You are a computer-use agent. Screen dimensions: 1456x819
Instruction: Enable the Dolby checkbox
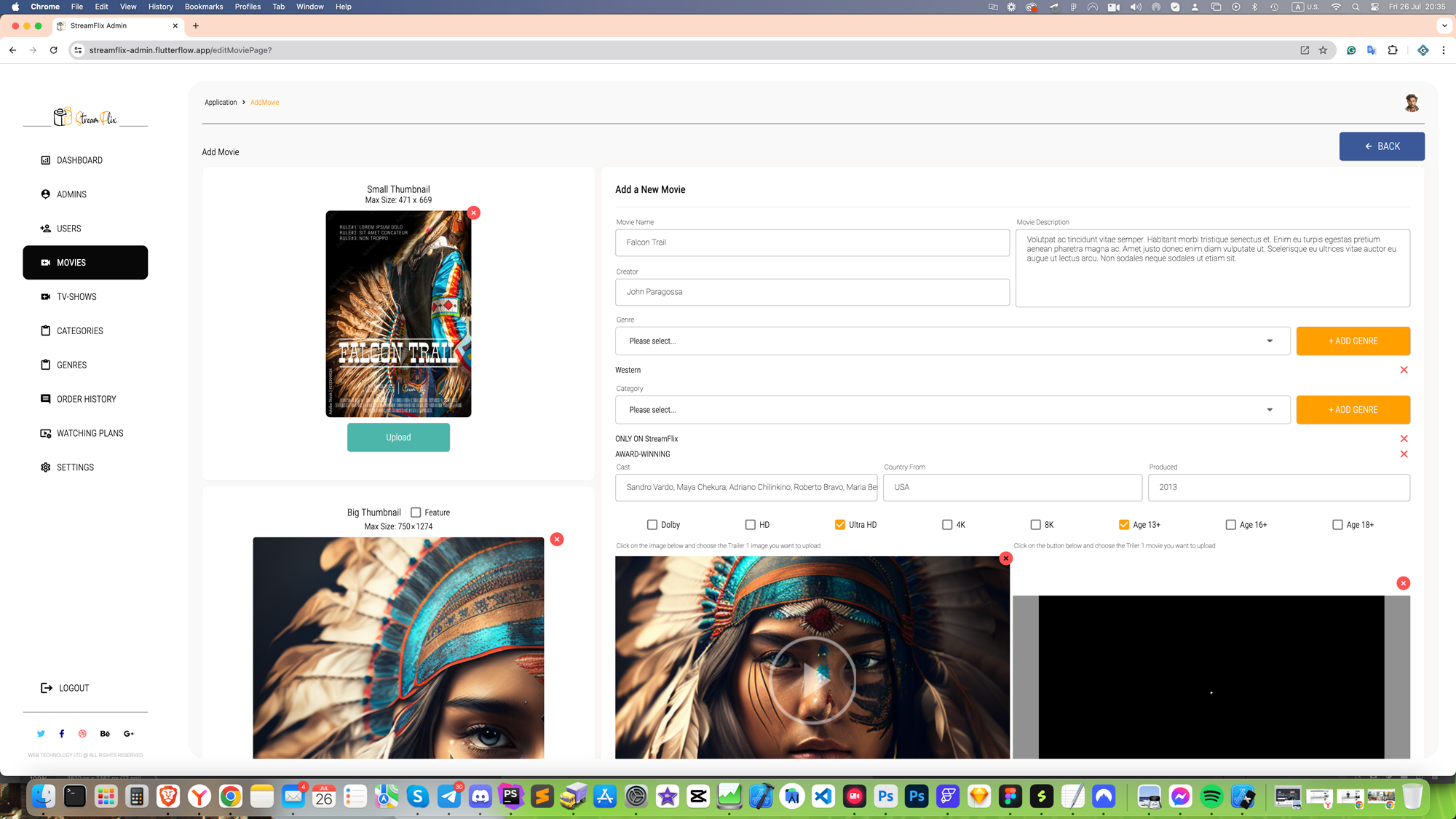(x=652, y=525)
